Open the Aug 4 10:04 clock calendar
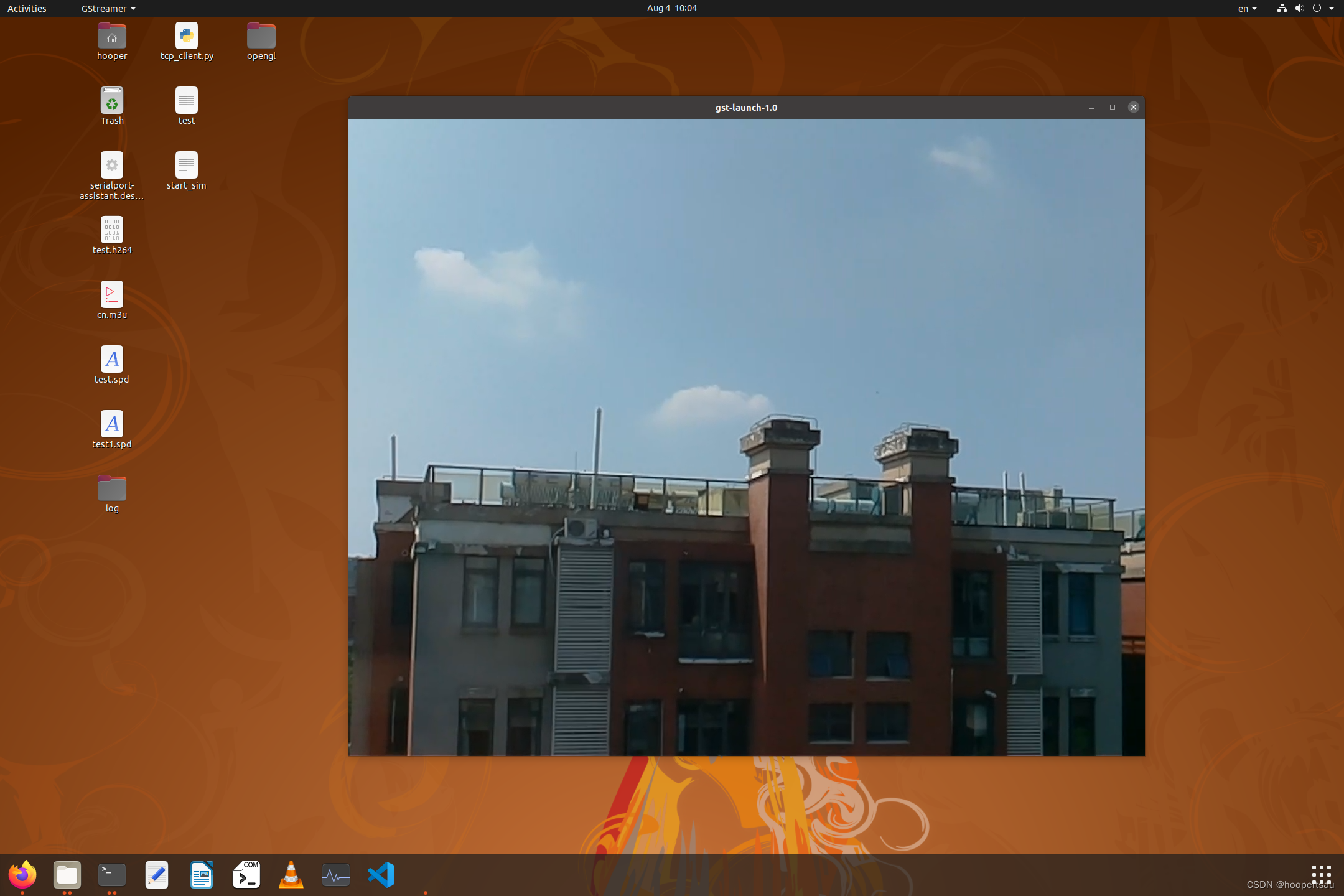This screenshot has height=896, width=1344. [672, 8]
